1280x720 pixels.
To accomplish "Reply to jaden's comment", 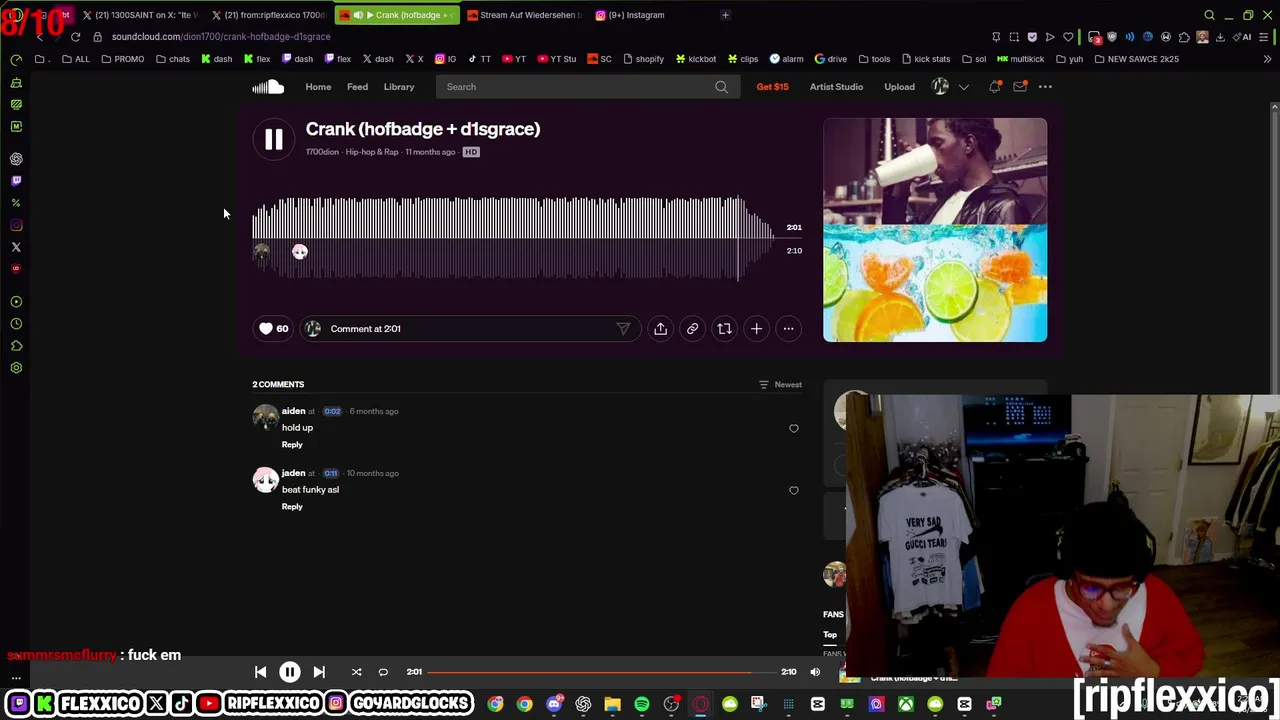I will 292,506.
